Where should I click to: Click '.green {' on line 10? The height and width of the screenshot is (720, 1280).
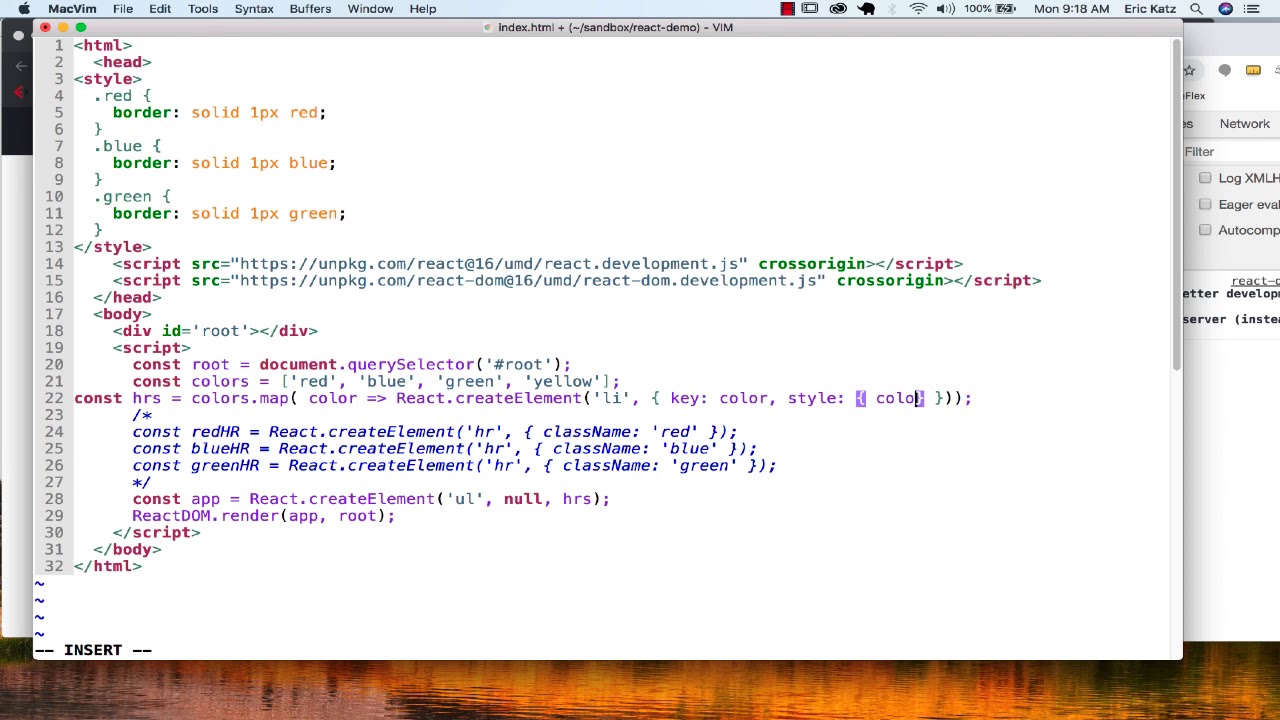pyautogui.click(x=132, y=196)
